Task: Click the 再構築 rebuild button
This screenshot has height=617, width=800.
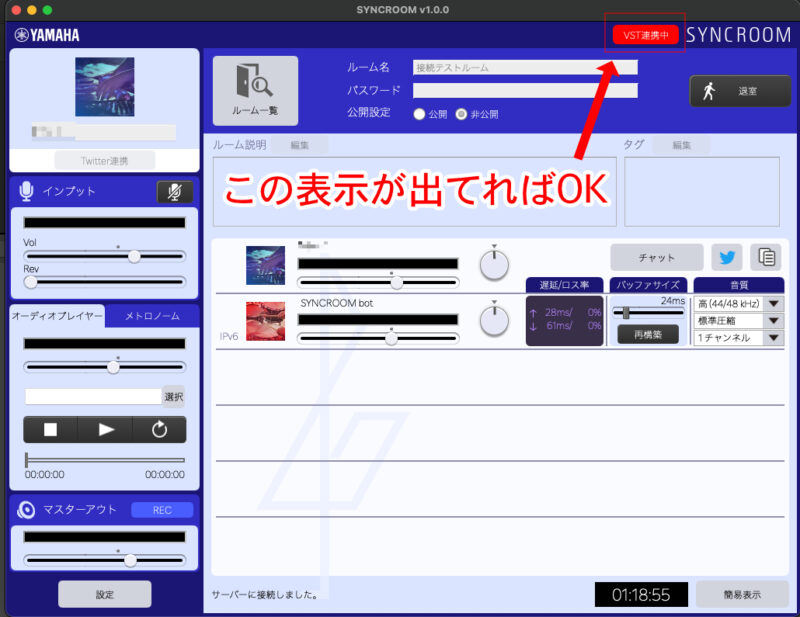Action: [648, 335]
